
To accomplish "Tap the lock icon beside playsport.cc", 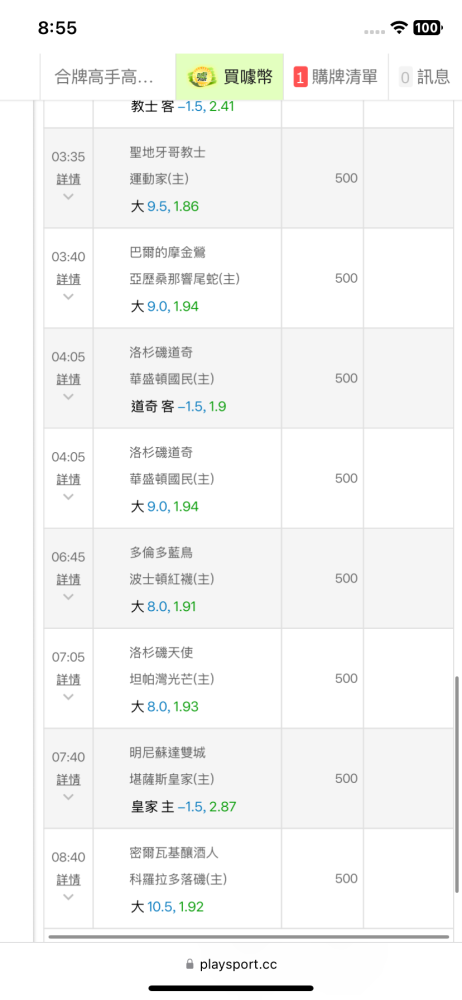I will 189,964.
